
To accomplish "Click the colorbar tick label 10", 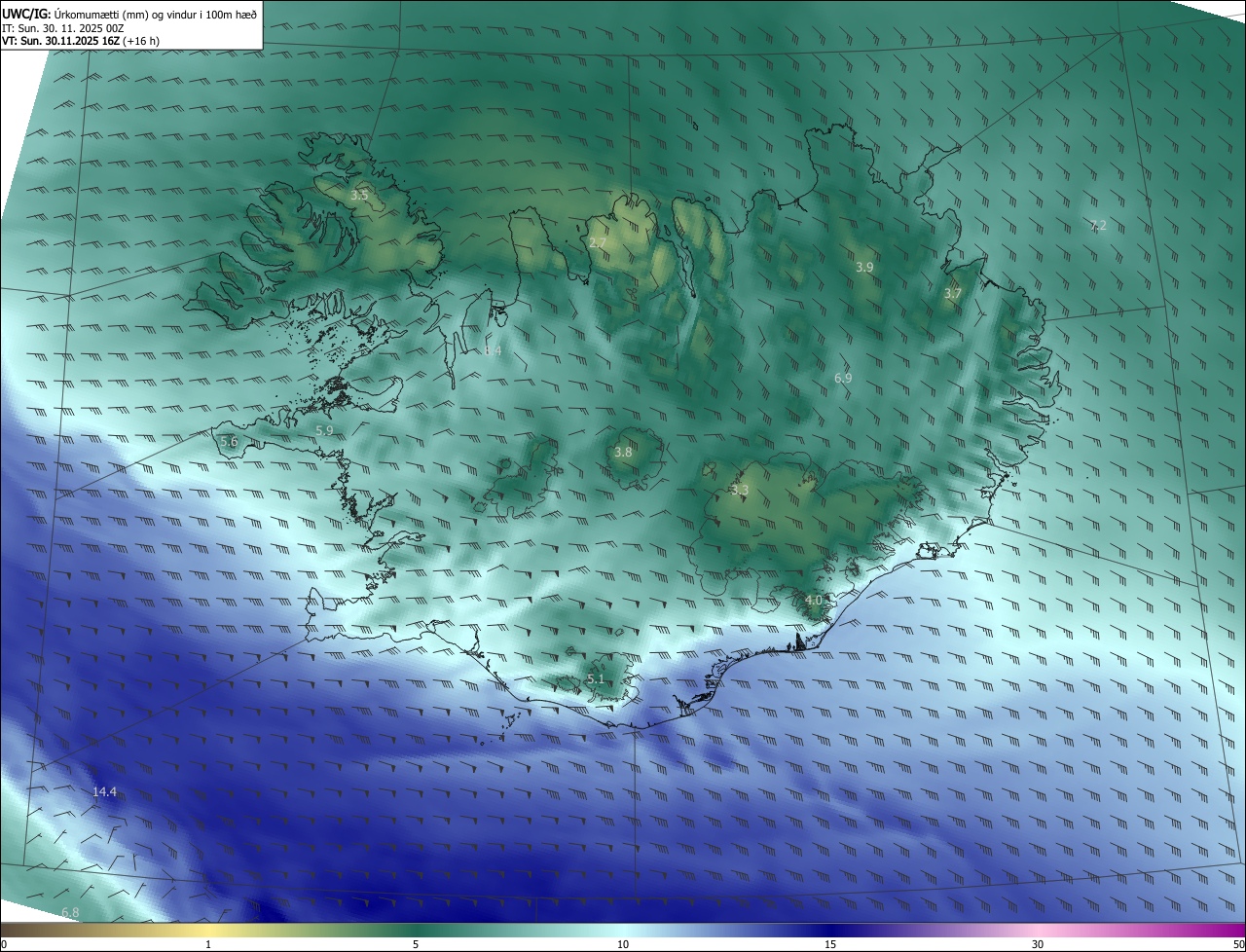I will (x=623, y=944).
